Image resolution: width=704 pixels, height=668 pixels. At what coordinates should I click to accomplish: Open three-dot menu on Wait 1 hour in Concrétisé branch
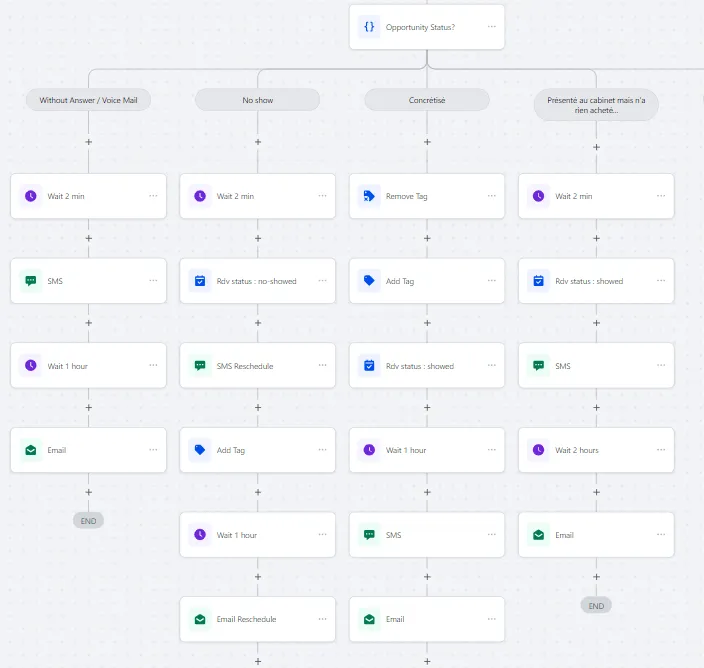click(x=492, y=450)
